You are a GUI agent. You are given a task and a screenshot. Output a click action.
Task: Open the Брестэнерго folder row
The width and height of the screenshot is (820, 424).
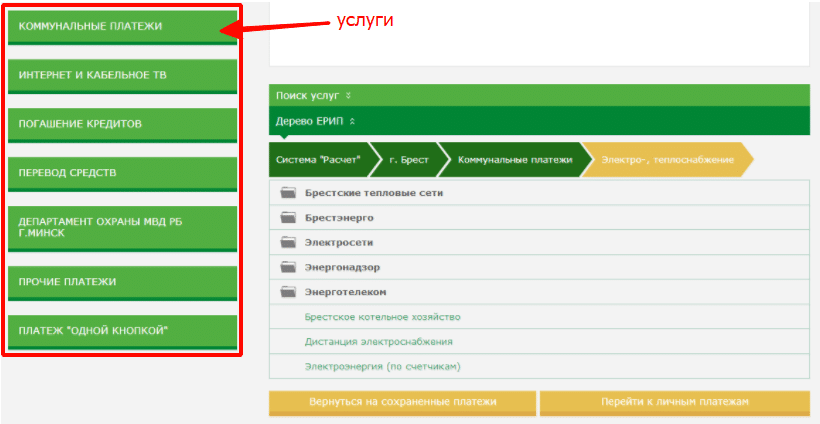click(x=539, y=217)
